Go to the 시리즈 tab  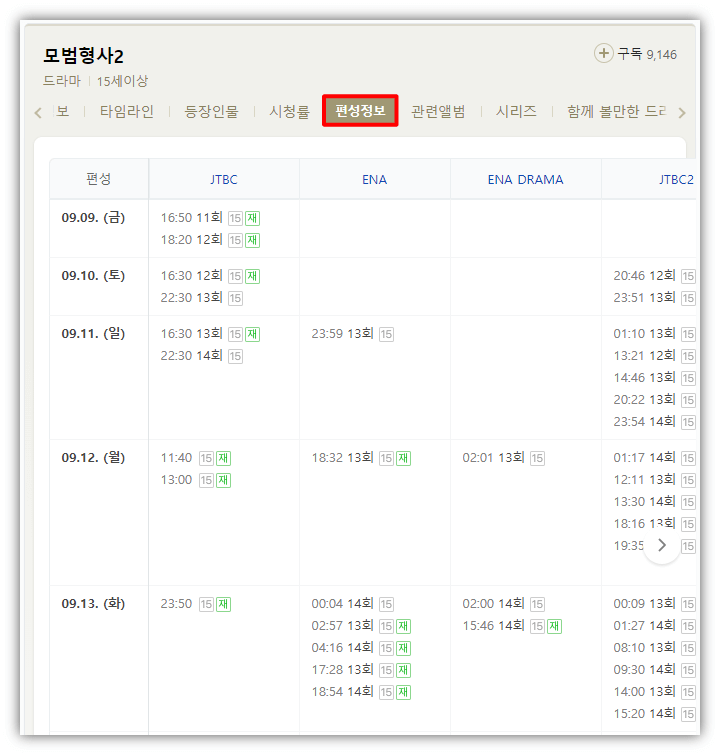(516, 111)
